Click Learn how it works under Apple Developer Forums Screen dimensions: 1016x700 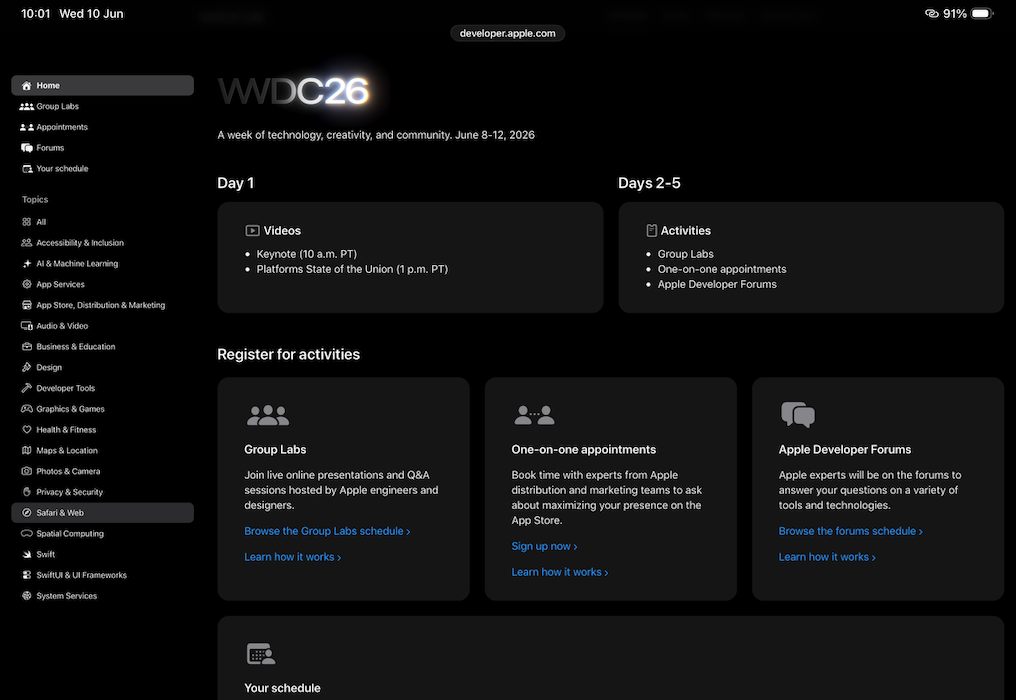(x=827, y=557)
